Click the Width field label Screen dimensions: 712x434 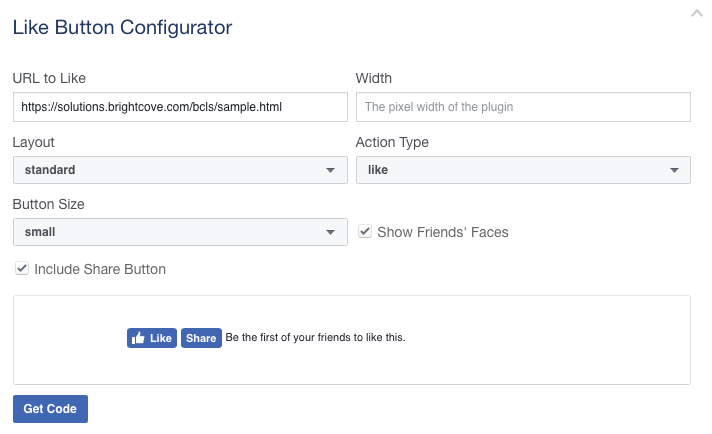[374, 78]
